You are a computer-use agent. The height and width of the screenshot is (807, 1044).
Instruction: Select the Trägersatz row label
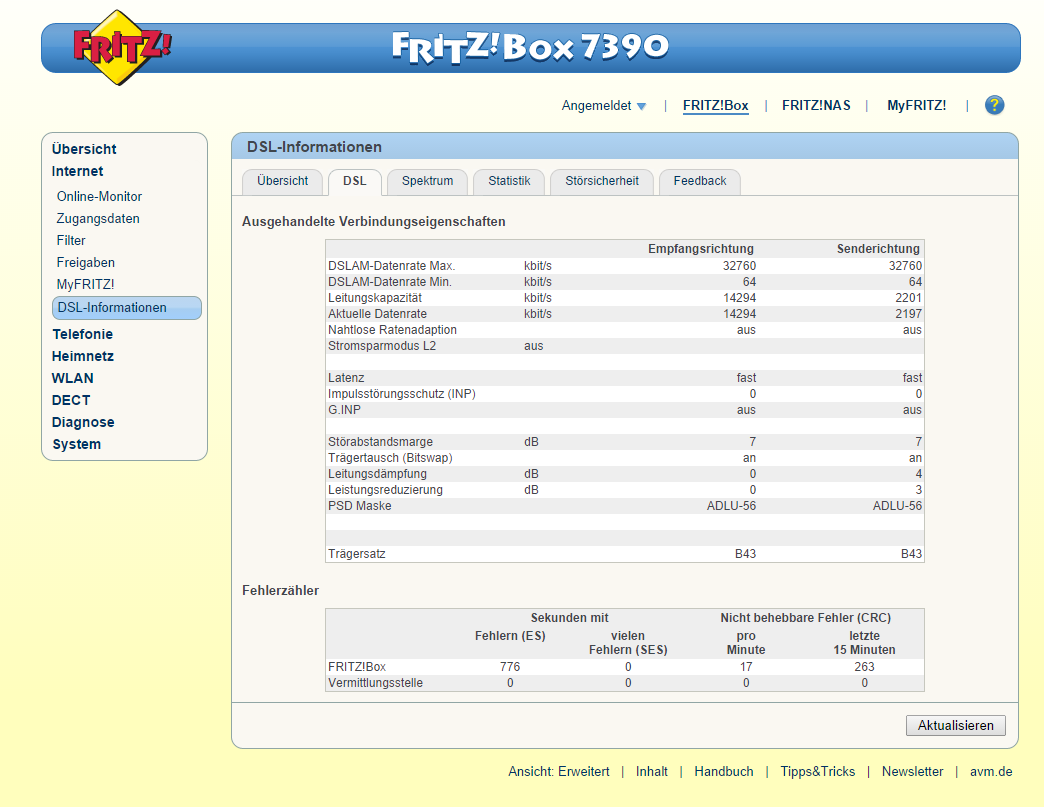[356, 553]
